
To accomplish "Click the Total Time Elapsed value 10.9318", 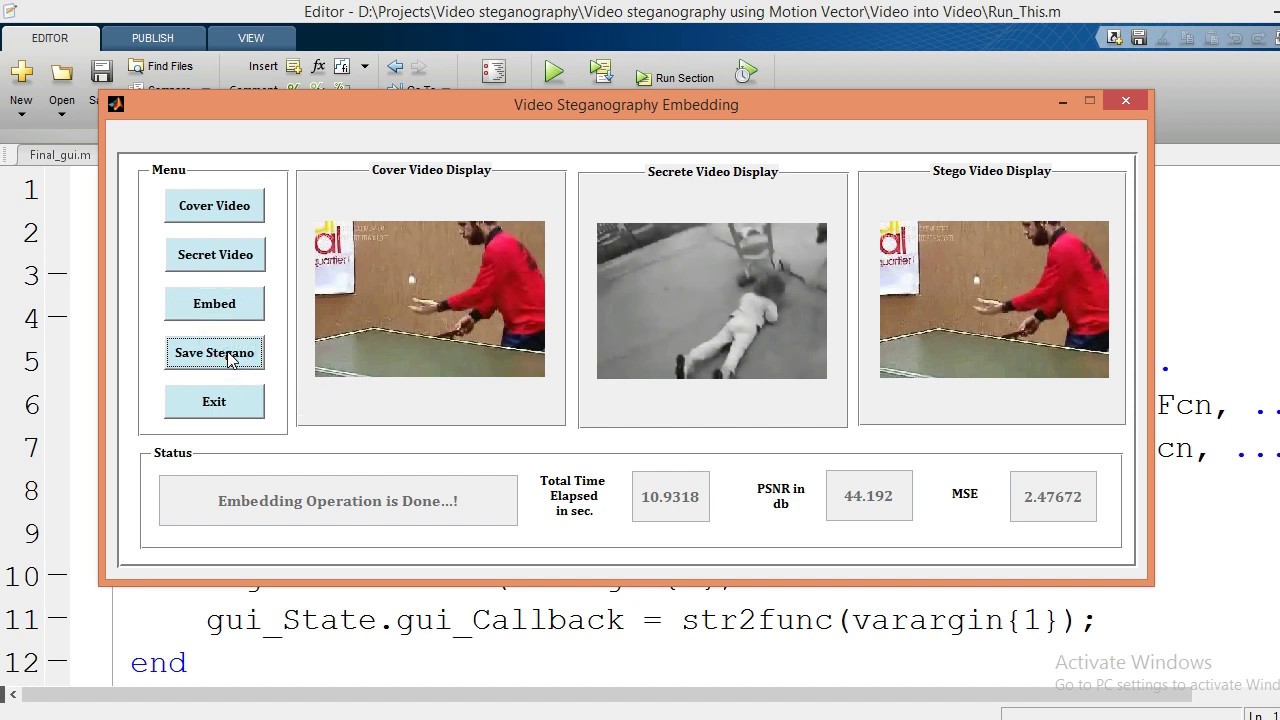I will [670, 497].
